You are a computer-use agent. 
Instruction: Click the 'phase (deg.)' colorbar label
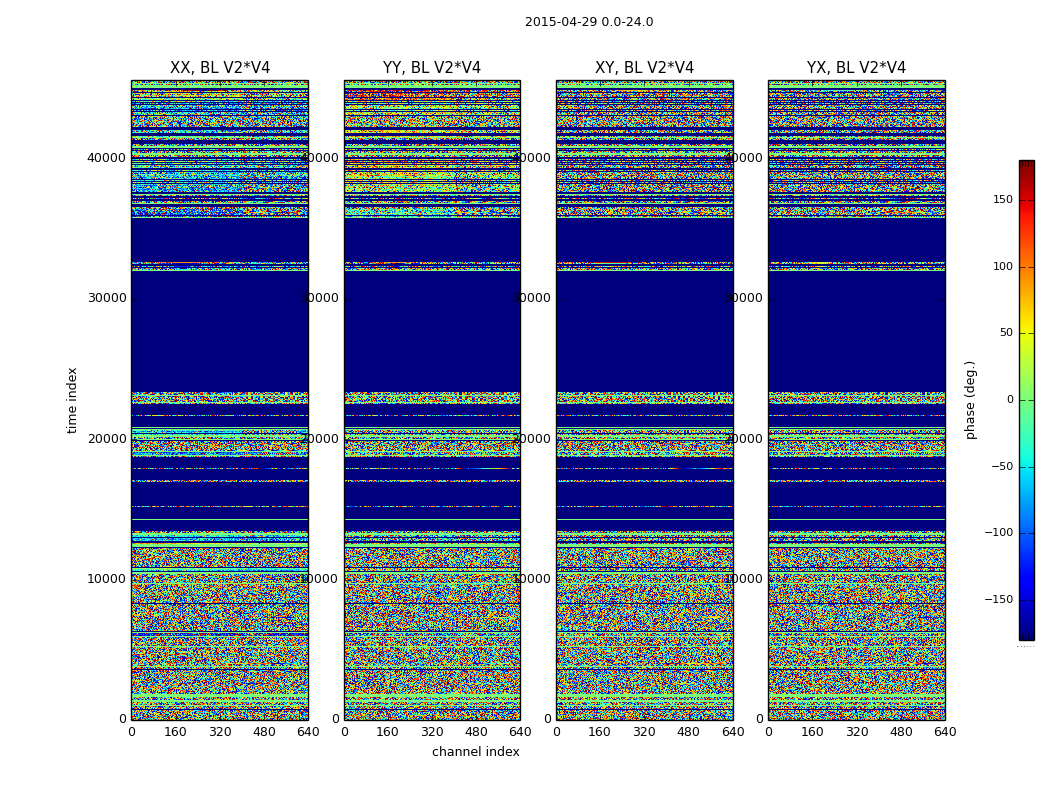tap(970, 400)
